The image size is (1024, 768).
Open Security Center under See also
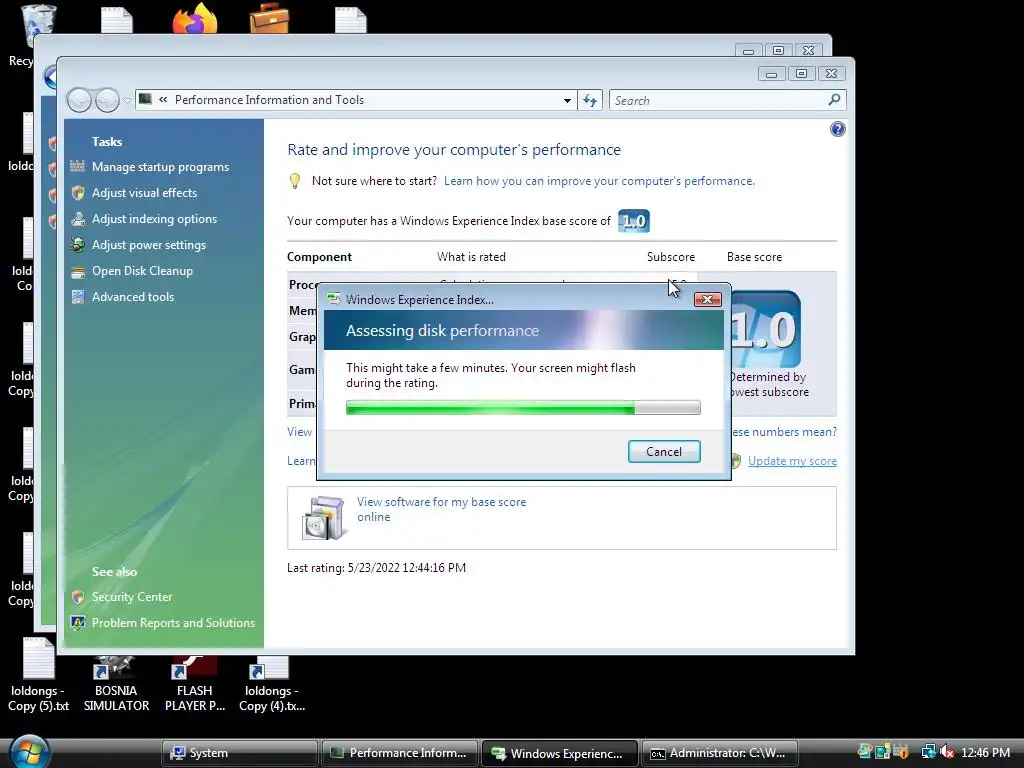click(x=132, y=597)
